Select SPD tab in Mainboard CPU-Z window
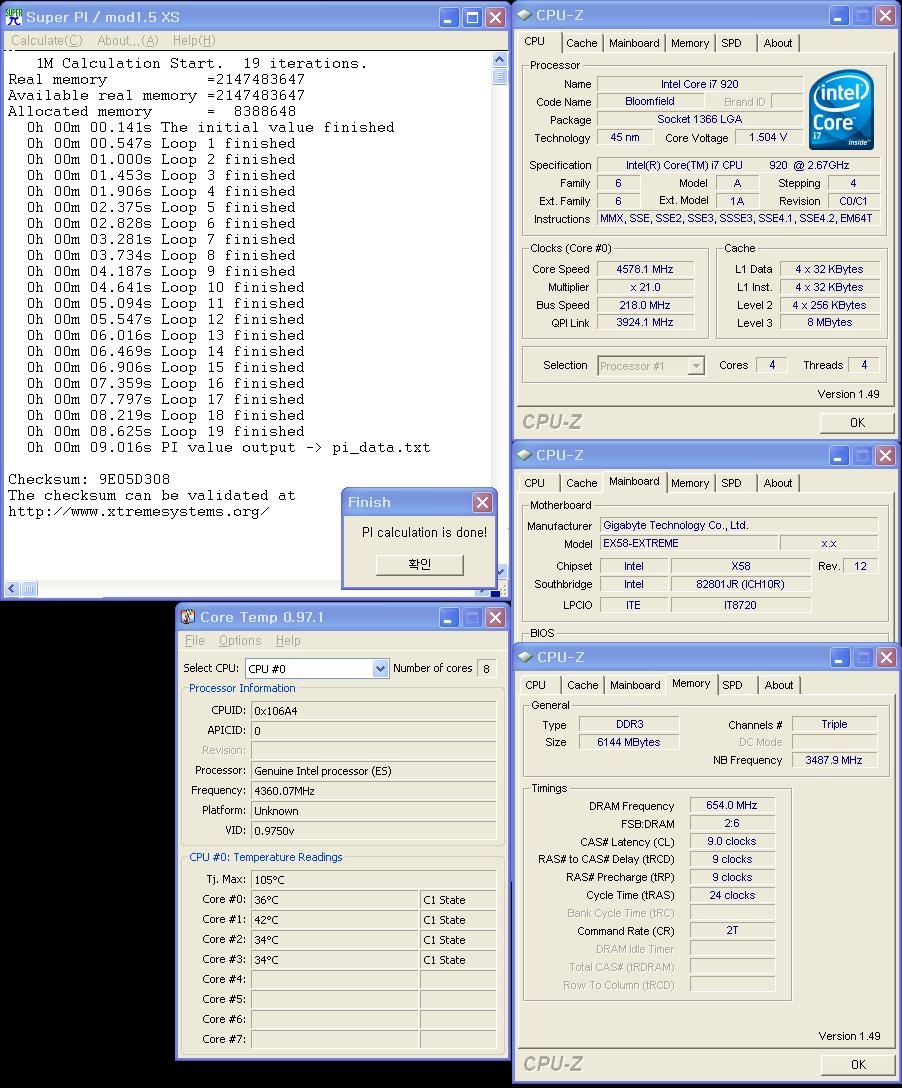This screenshot has height=1088, width=902. click(731, 483)
